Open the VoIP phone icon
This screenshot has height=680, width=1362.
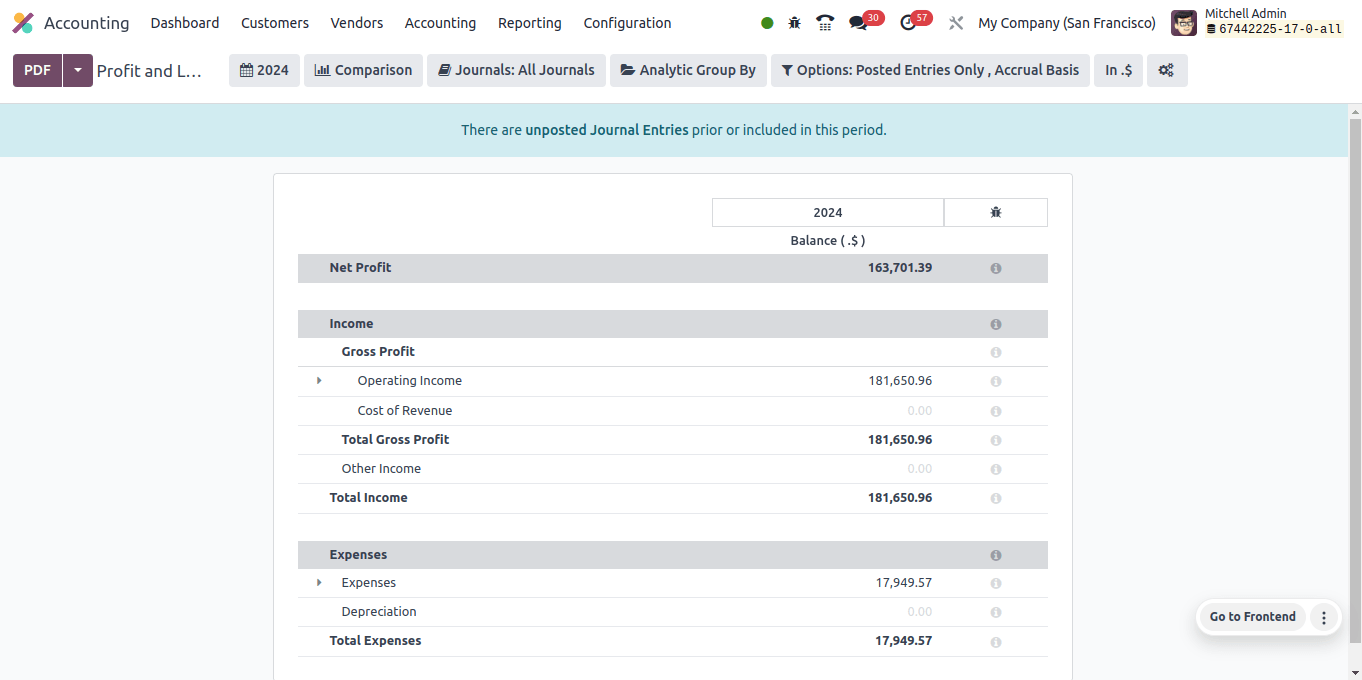825,23
